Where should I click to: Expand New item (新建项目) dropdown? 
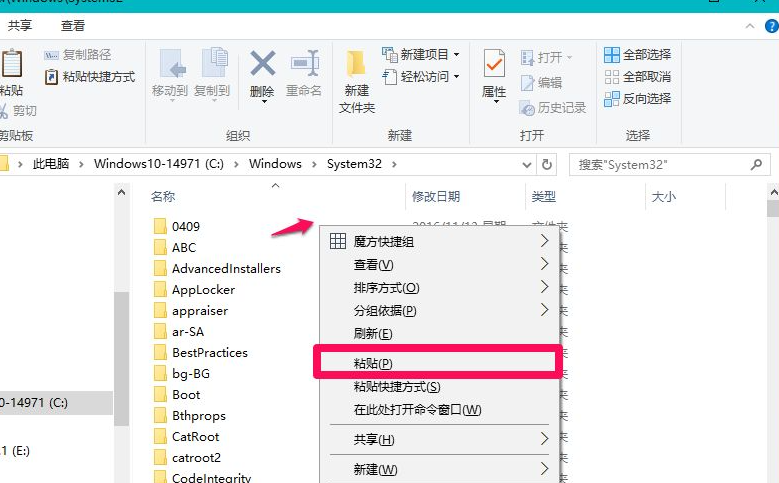(x=421, y=54)
